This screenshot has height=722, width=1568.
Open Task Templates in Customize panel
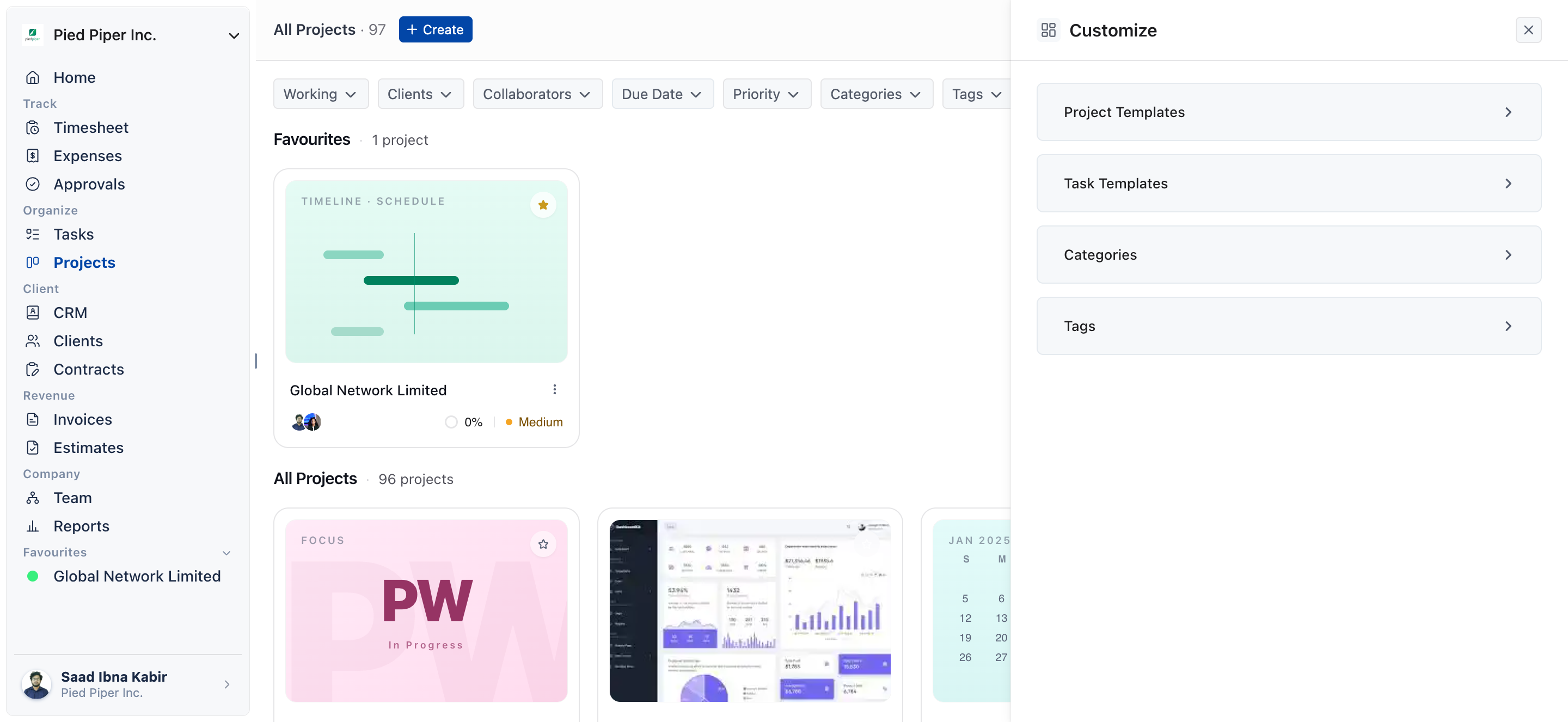click(x=1289, y=183)
